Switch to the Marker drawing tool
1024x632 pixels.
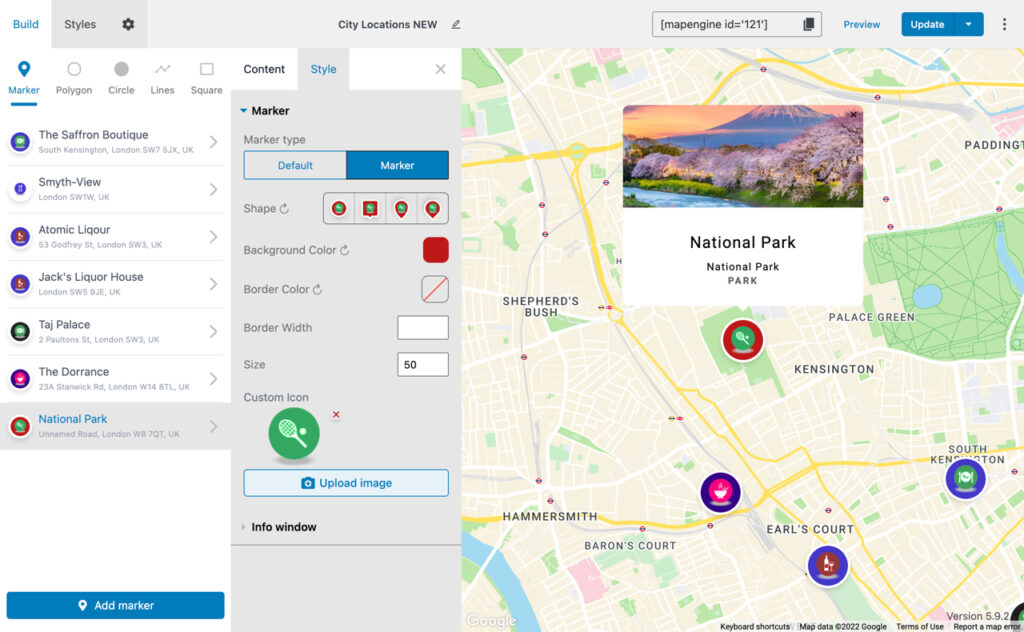[23, 75]
